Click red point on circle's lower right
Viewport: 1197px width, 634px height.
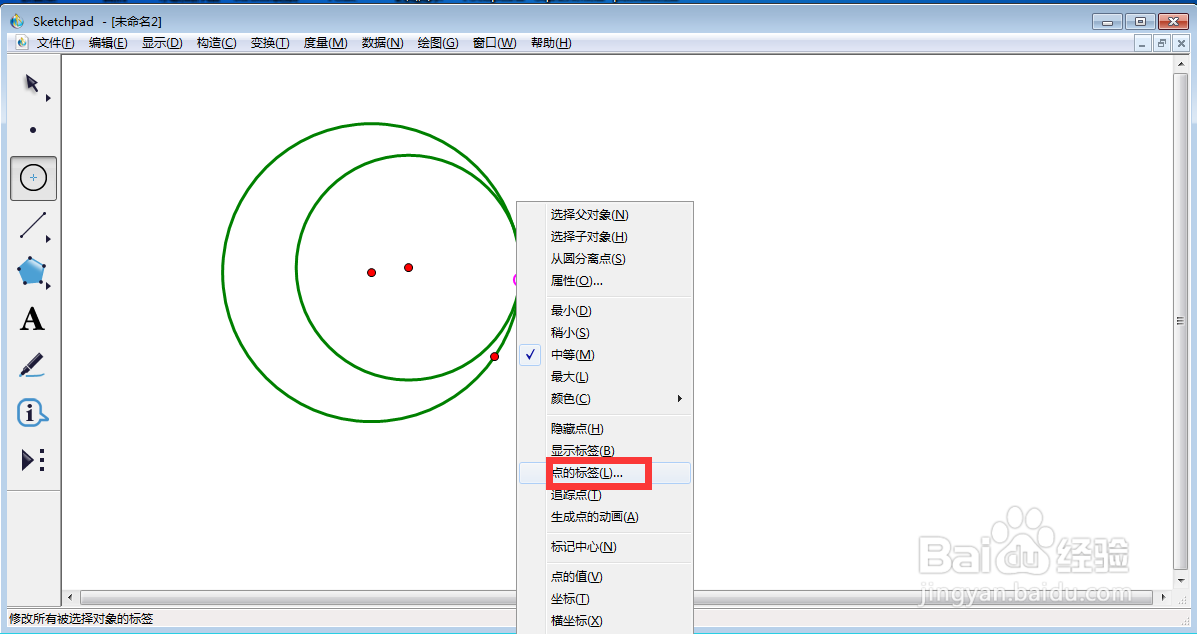click(495, 356)
